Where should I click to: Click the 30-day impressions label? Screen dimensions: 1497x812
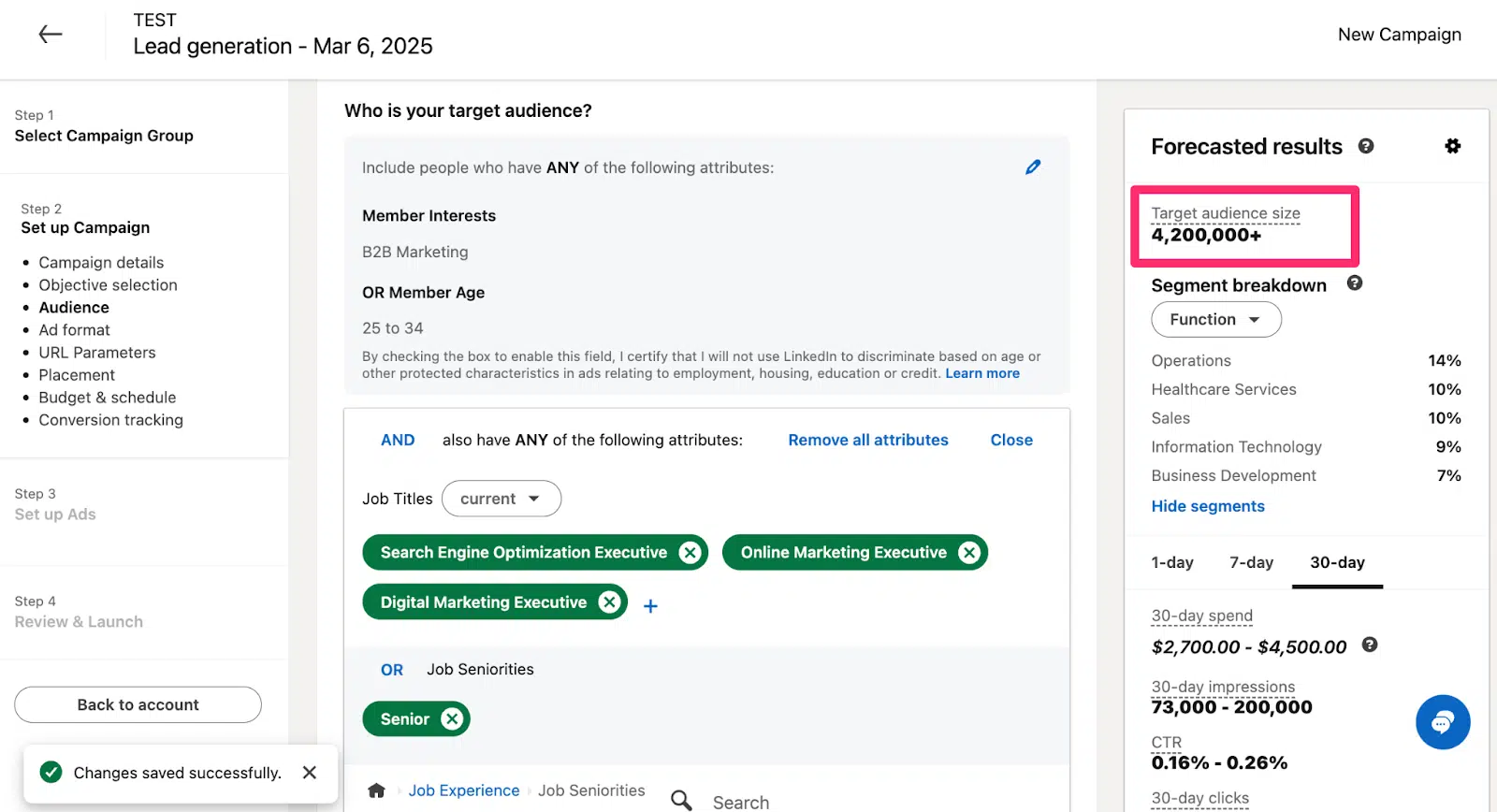click(x=1223, y=687)
